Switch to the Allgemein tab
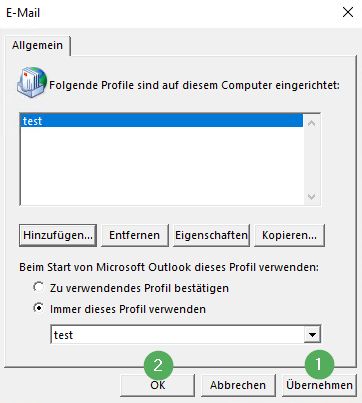 tap(37, 45)
